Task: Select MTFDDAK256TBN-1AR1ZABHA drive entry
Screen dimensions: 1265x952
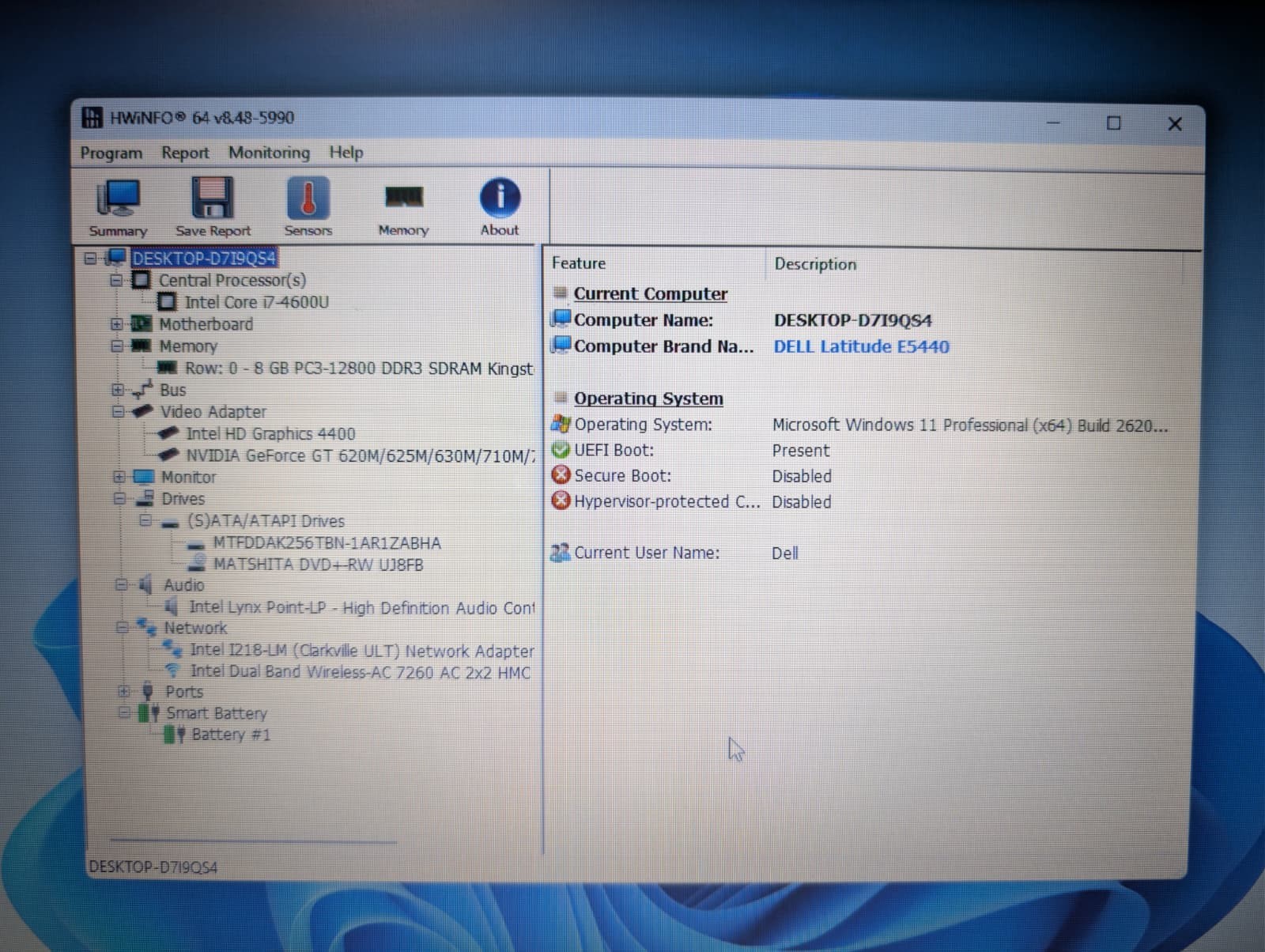Action: click(x=327, y=543)
